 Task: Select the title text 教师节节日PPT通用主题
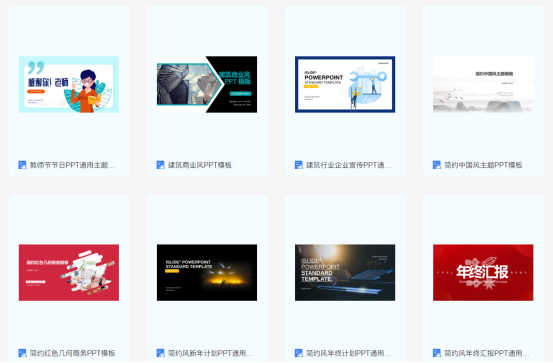[72, 165]
